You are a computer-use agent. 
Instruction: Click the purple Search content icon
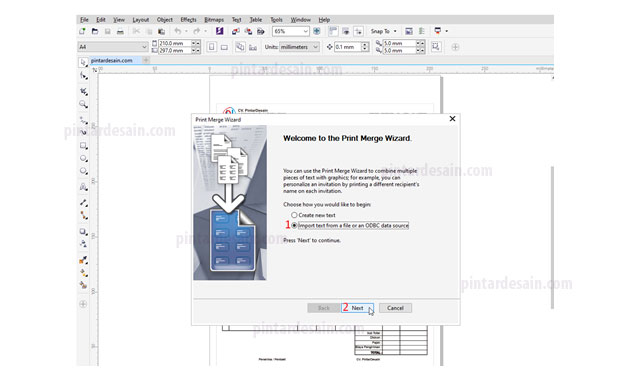[219, 31]
